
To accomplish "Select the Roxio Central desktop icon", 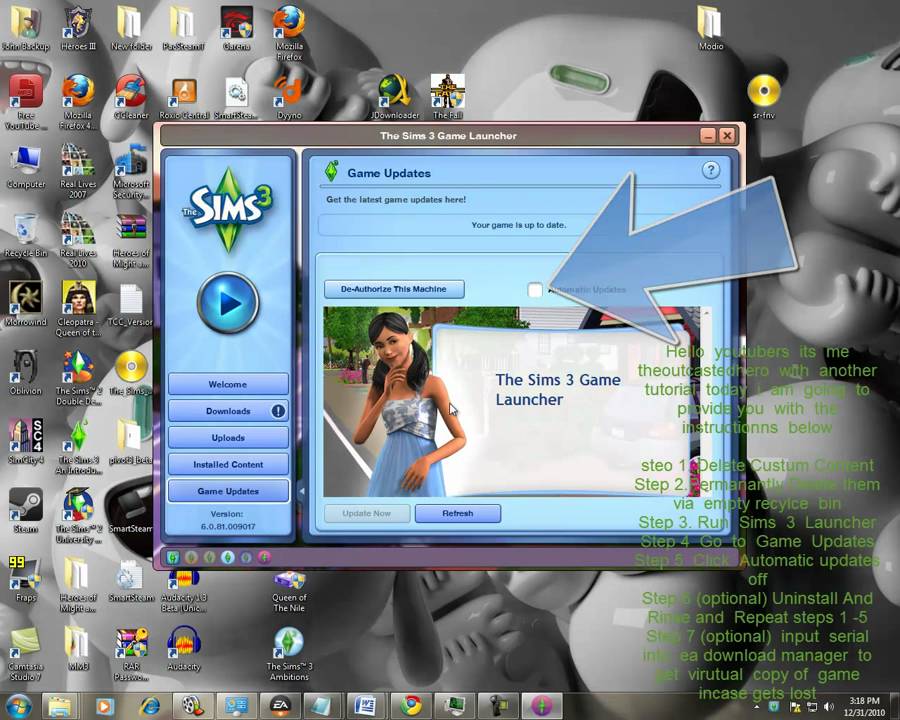I will [184, 98].
